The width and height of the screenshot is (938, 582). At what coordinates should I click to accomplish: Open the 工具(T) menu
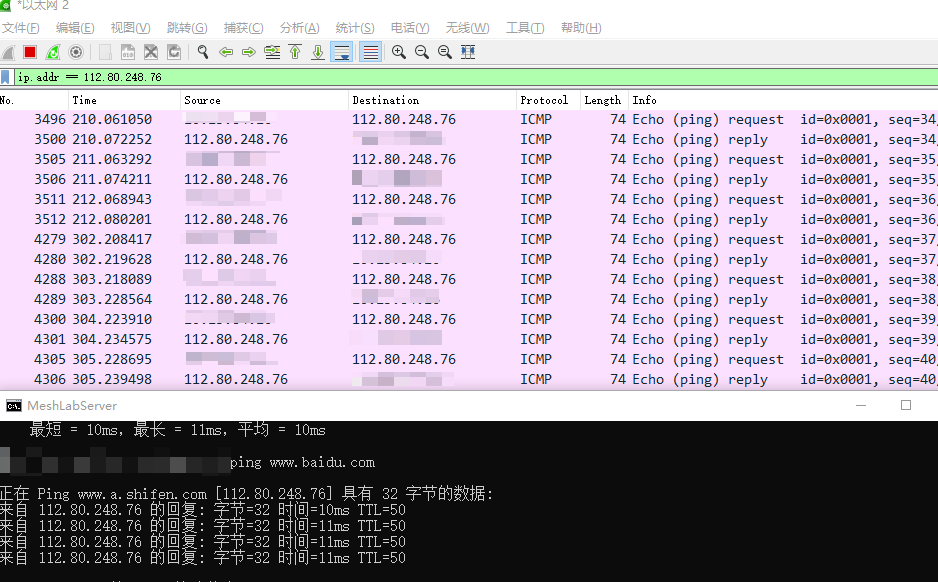pos(525,28)
